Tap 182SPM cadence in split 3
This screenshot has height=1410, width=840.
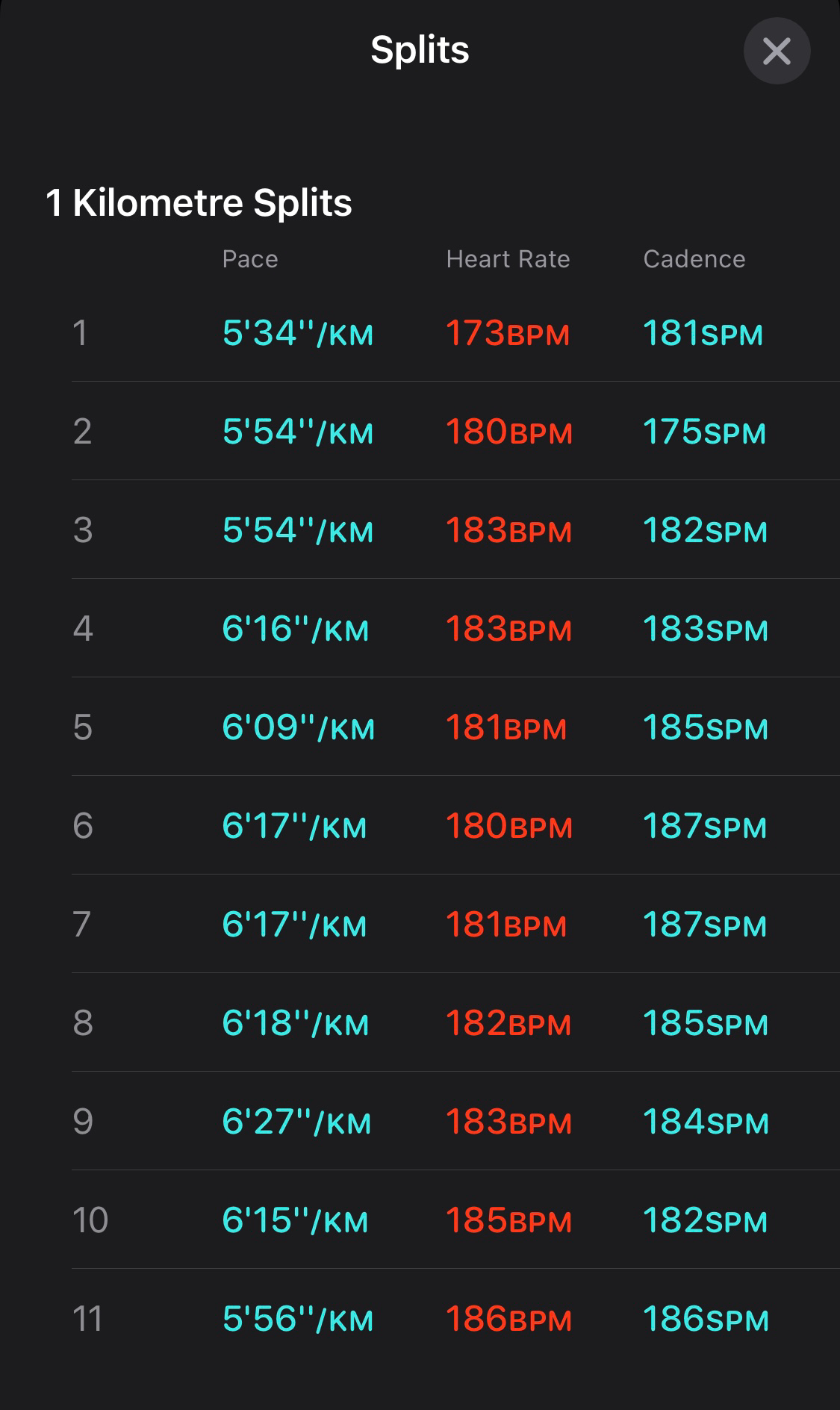coord(705,530)
